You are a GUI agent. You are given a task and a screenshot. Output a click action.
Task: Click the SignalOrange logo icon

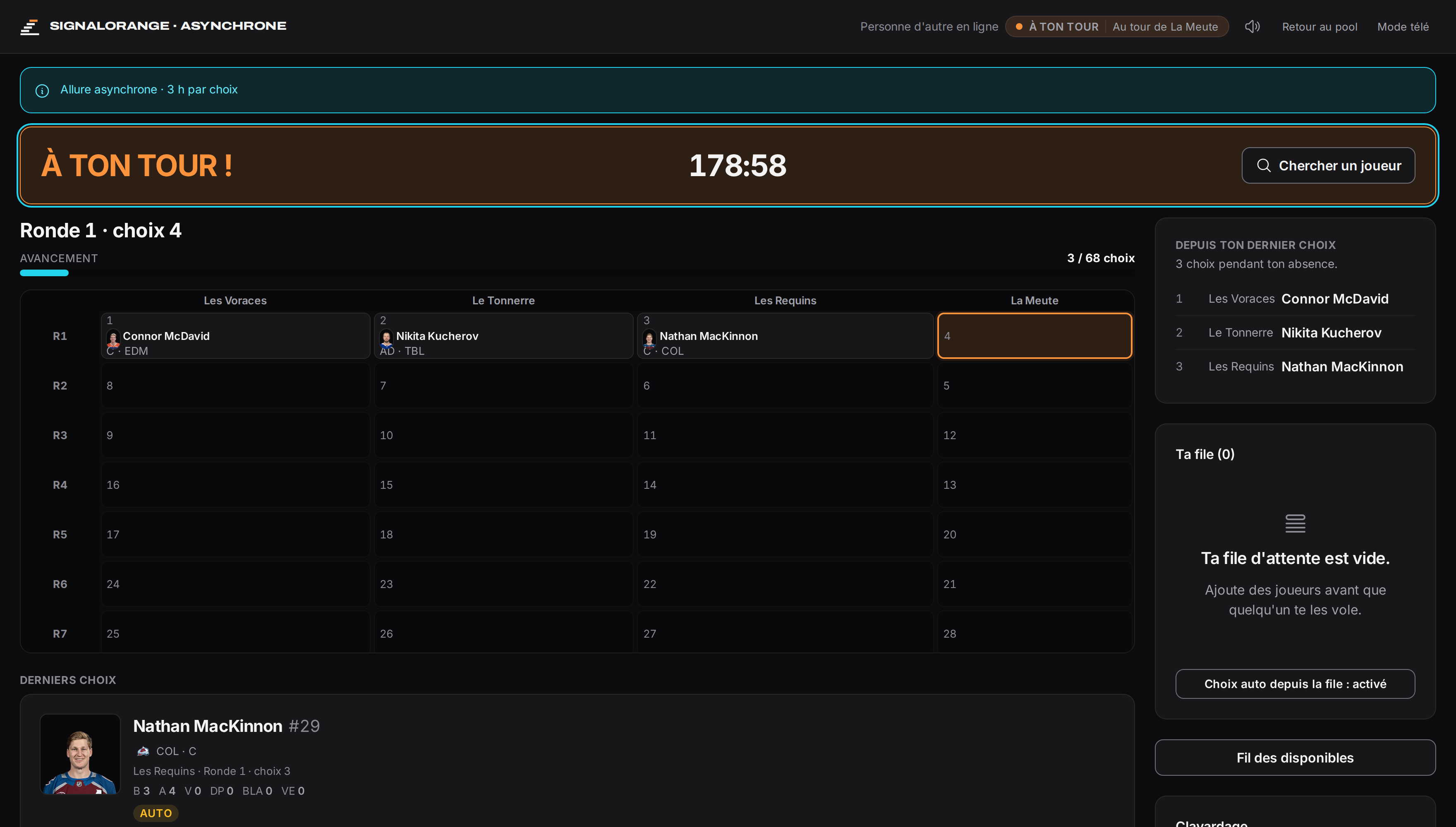(x=29, y=27)
